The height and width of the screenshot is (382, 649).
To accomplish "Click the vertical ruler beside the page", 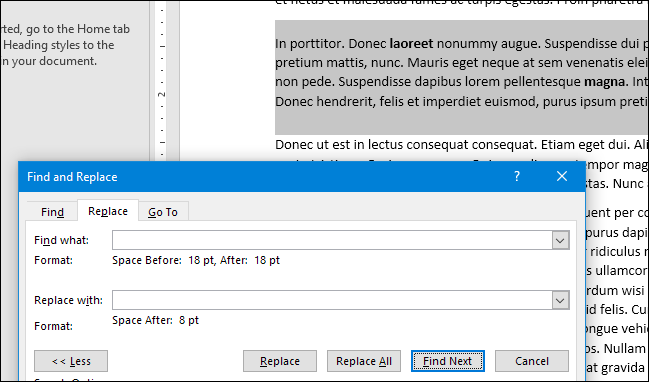I will click(162, 81).
